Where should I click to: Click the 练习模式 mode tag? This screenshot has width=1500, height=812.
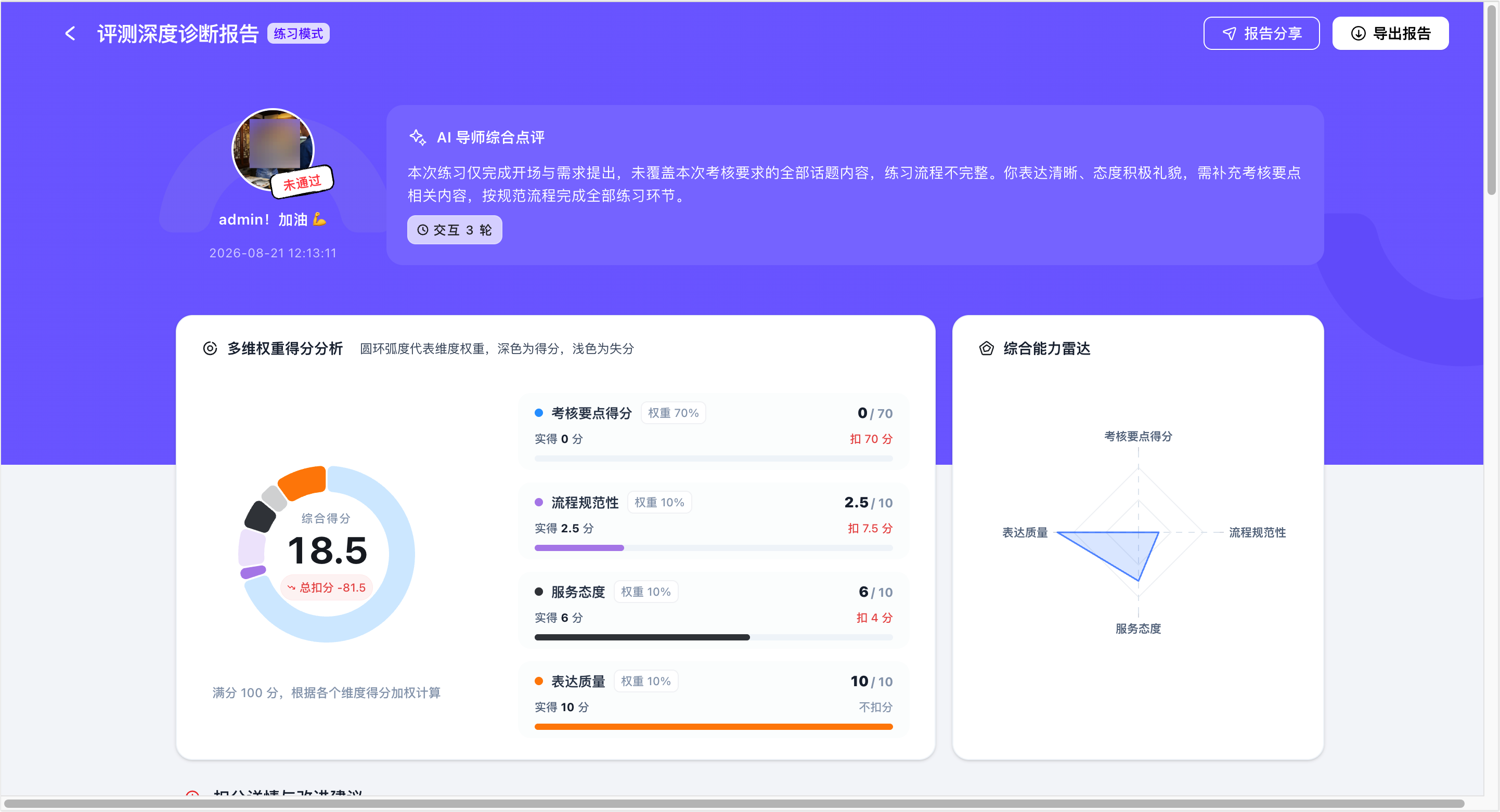[x=298, y=34]
